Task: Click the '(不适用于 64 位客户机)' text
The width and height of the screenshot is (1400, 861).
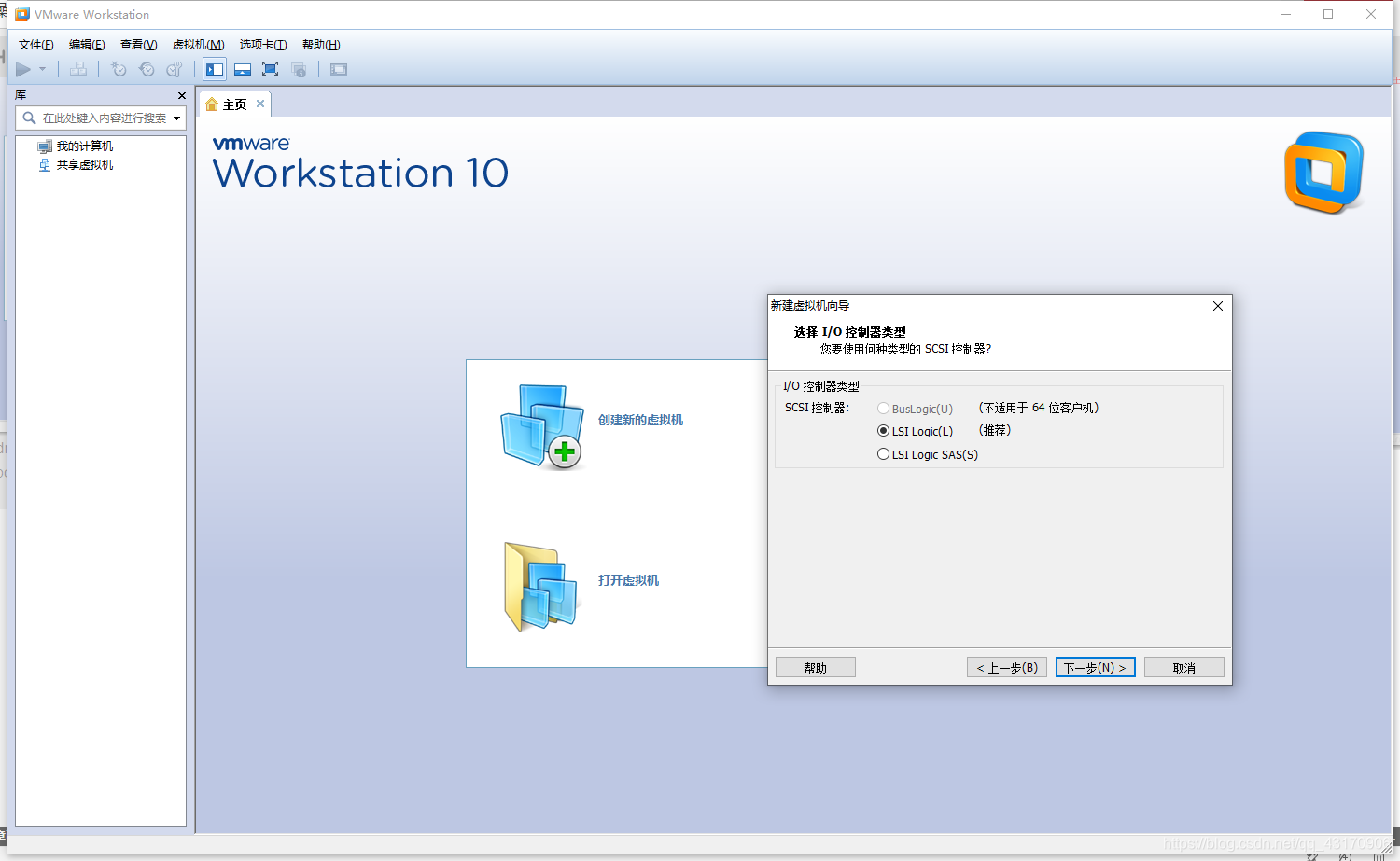Action: [x=1039, y=408]
